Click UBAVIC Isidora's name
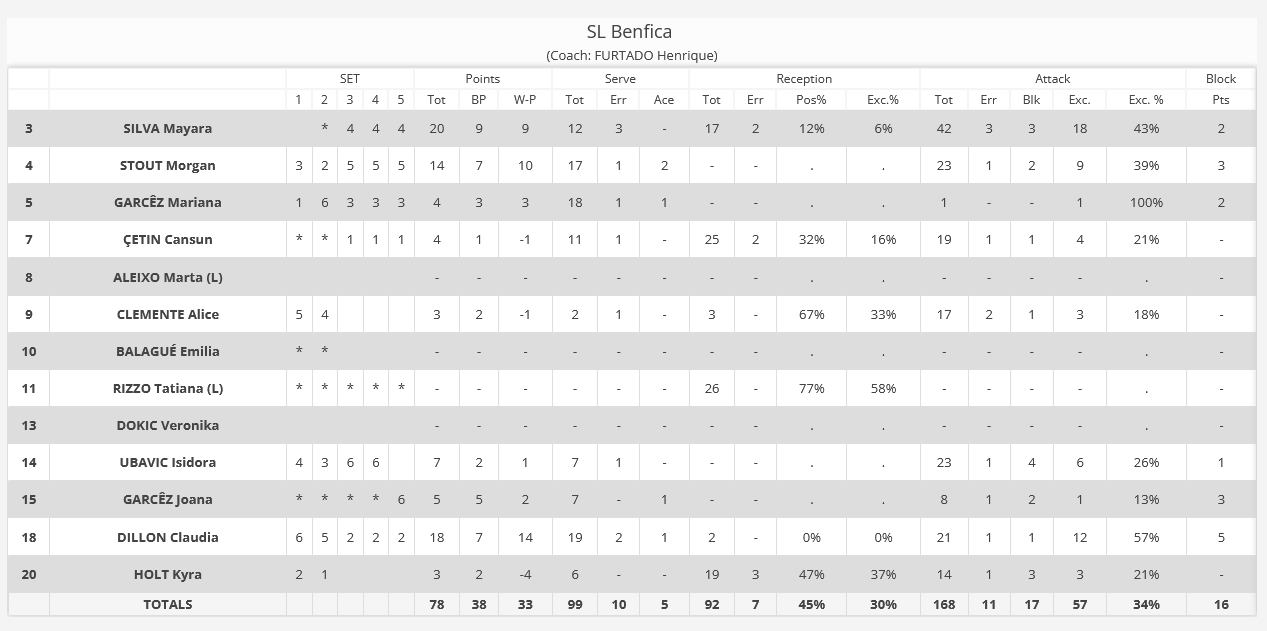 pos(167,462)
